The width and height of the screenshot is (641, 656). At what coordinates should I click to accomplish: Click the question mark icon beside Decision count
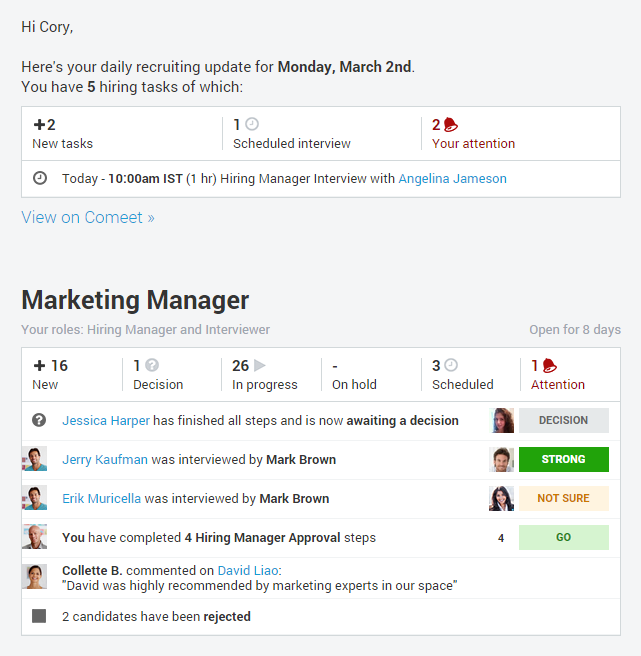tap(152, 365)
